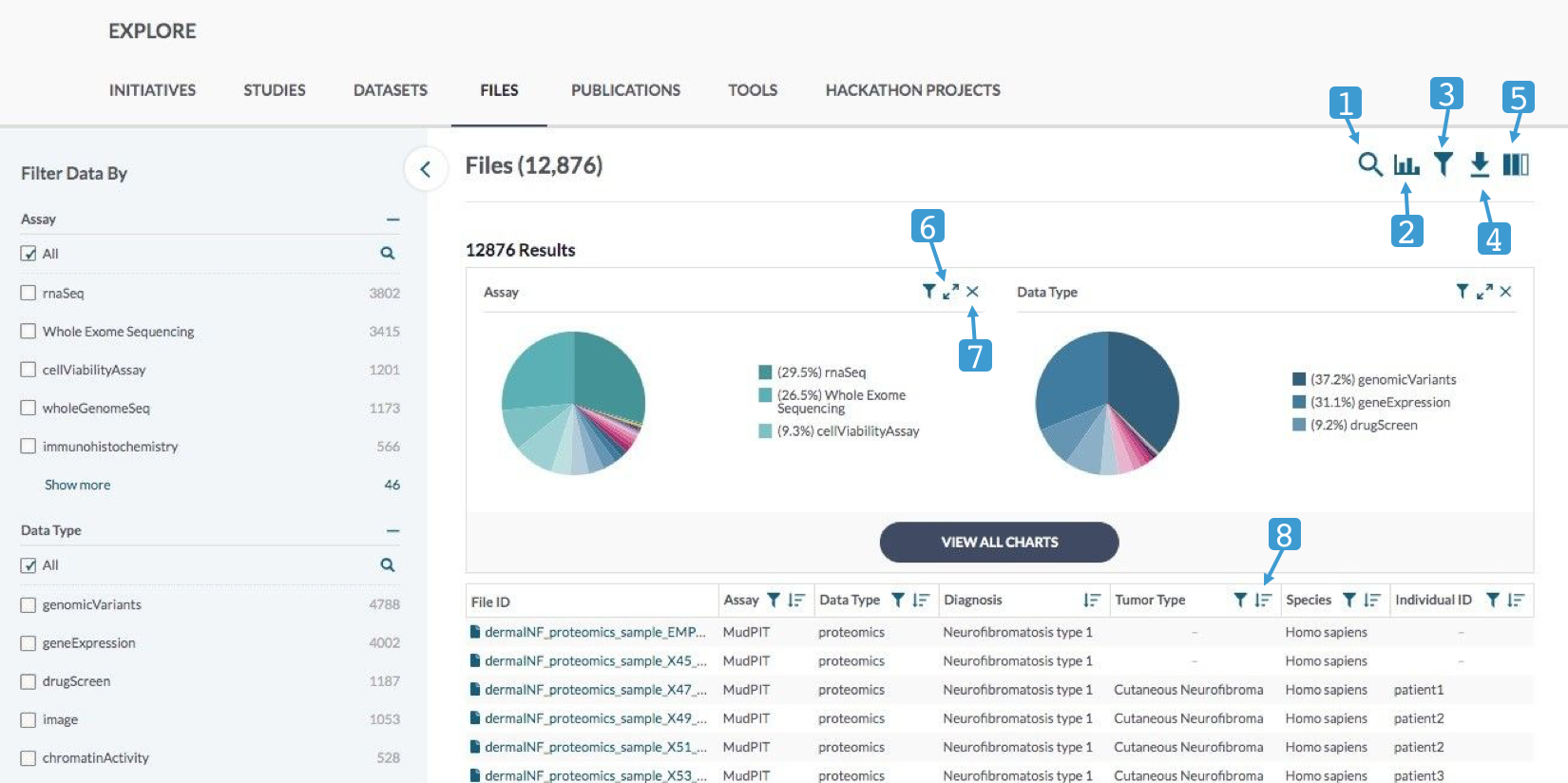Open the column selection icon
The image size is (1568, 783).
click(1516, 164)
